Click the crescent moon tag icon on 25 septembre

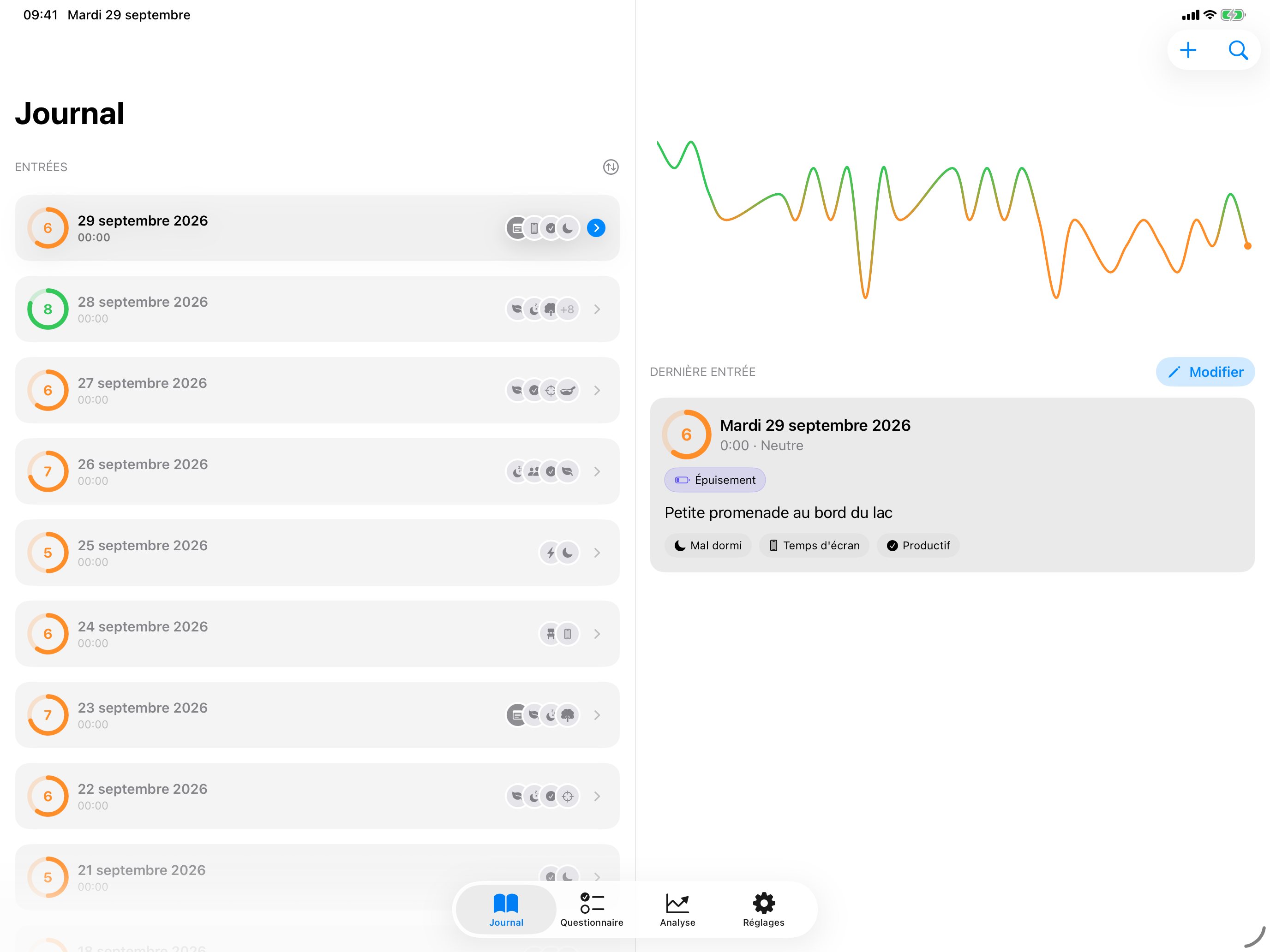pos(567,553)
